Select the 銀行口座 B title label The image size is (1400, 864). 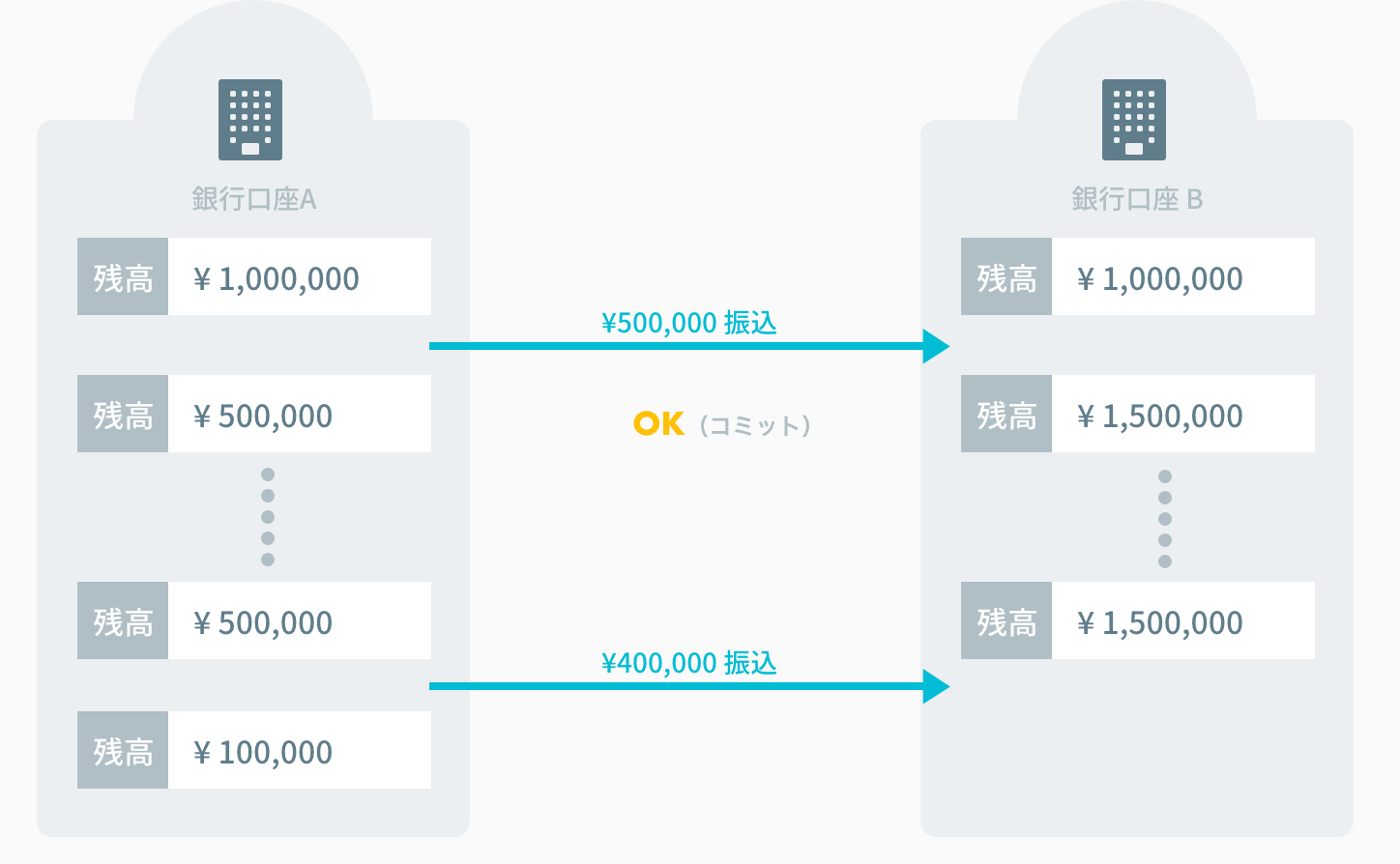(1137, 199)
